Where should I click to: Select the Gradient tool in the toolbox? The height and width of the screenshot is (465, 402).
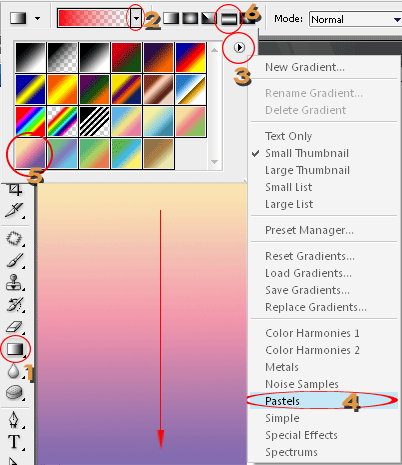click(x=15, y=349)
